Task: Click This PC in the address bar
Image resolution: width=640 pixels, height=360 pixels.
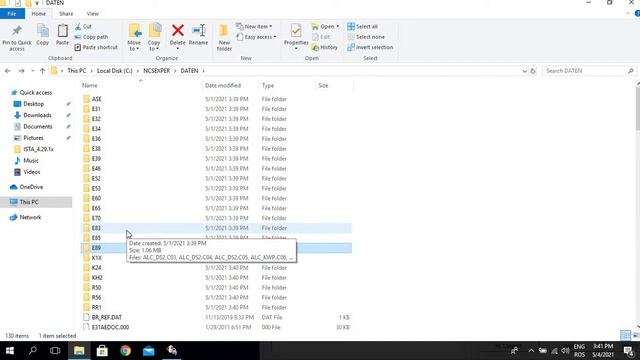Action: coord(77,71)
